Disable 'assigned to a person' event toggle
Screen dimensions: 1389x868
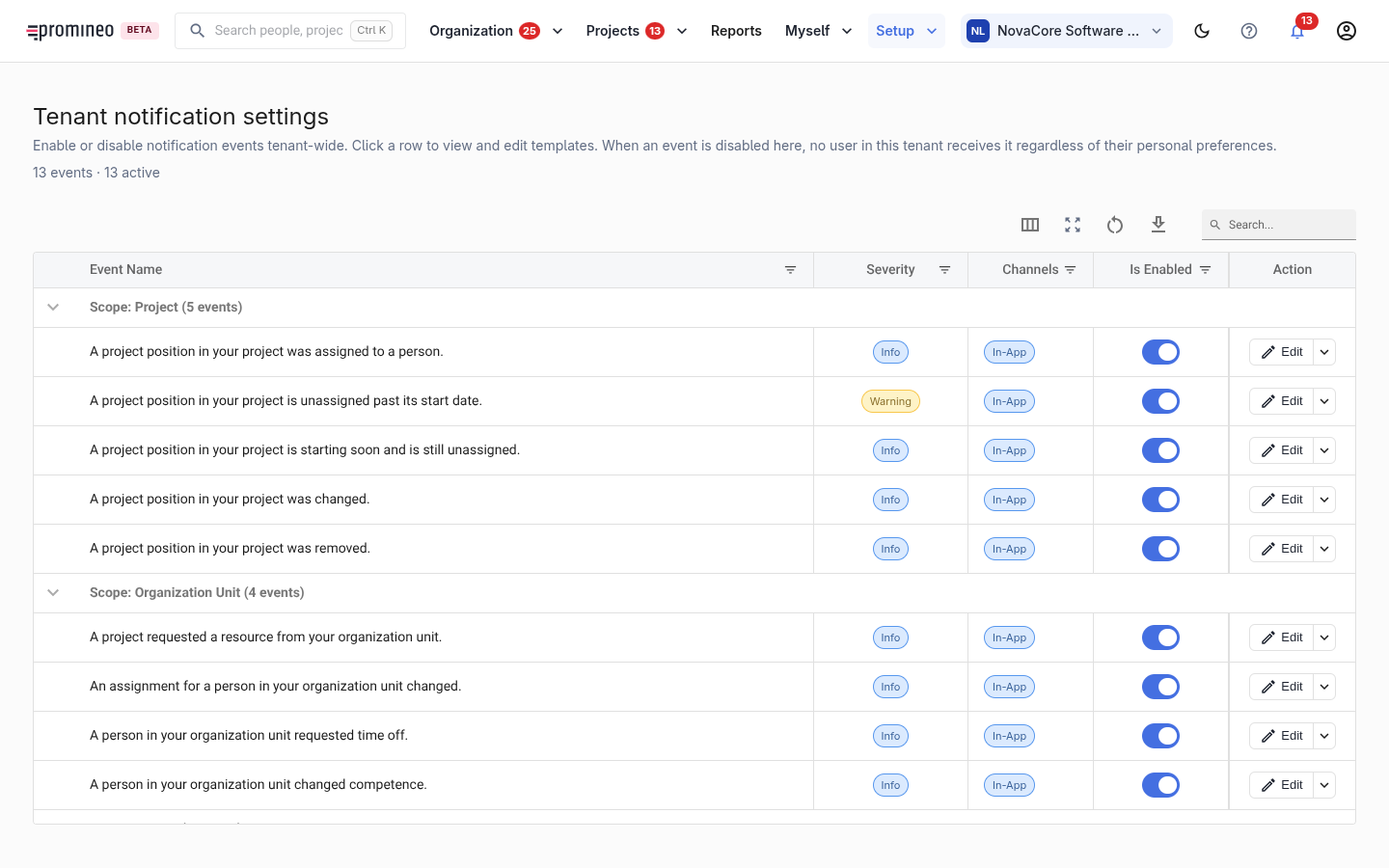(x=1160, y=352)
